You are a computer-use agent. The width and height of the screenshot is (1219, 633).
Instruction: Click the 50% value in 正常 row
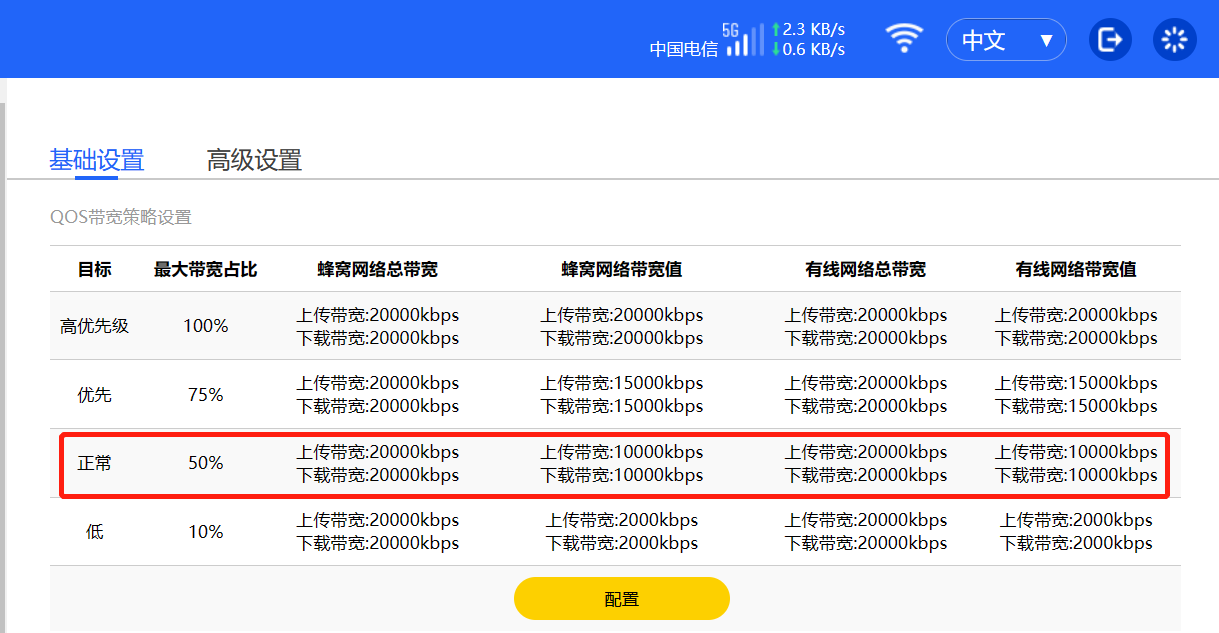pos(205,463)
